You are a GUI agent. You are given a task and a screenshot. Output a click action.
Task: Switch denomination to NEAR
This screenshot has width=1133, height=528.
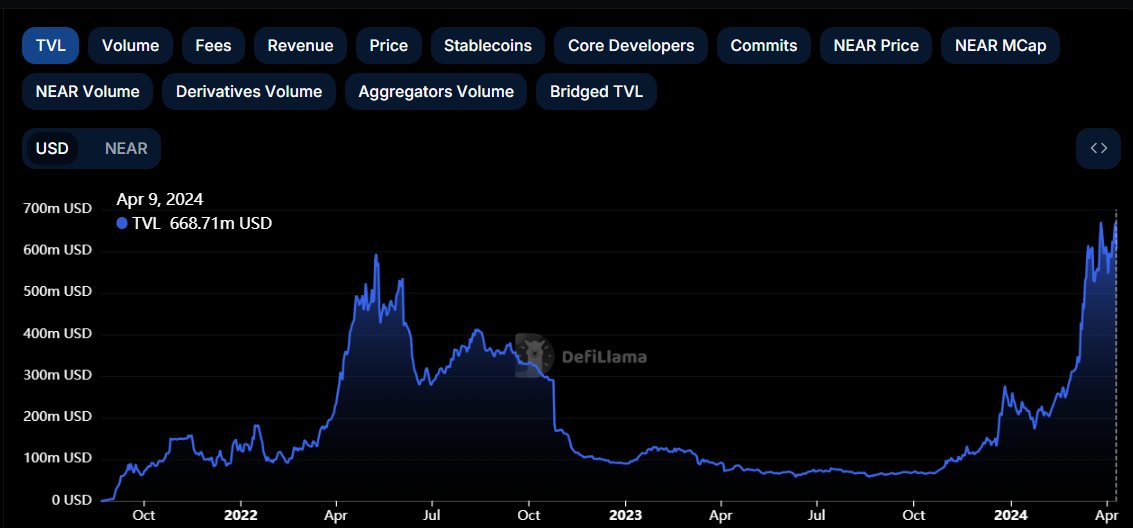click(x=126, y=149)
